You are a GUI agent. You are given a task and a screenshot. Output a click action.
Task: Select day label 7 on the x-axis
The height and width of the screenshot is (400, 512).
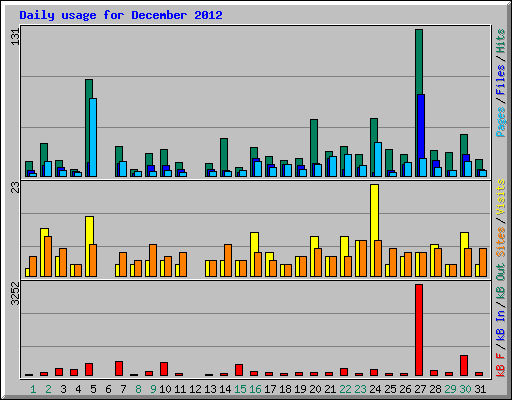click(x=123, y=389)
